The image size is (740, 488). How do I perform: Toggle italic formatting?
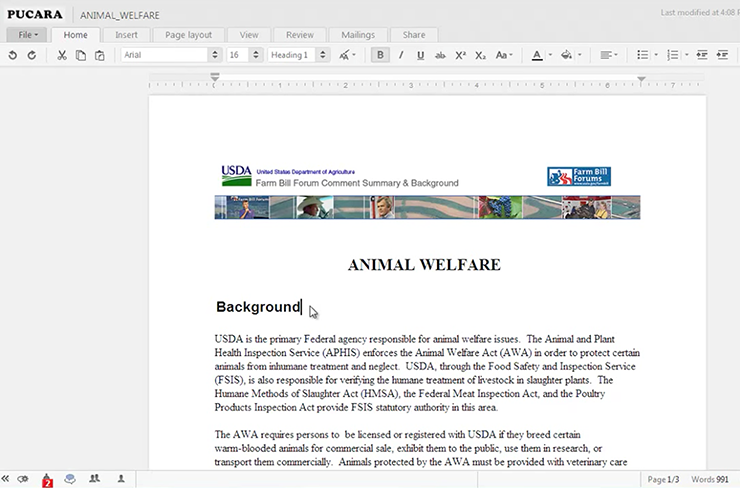401,55
